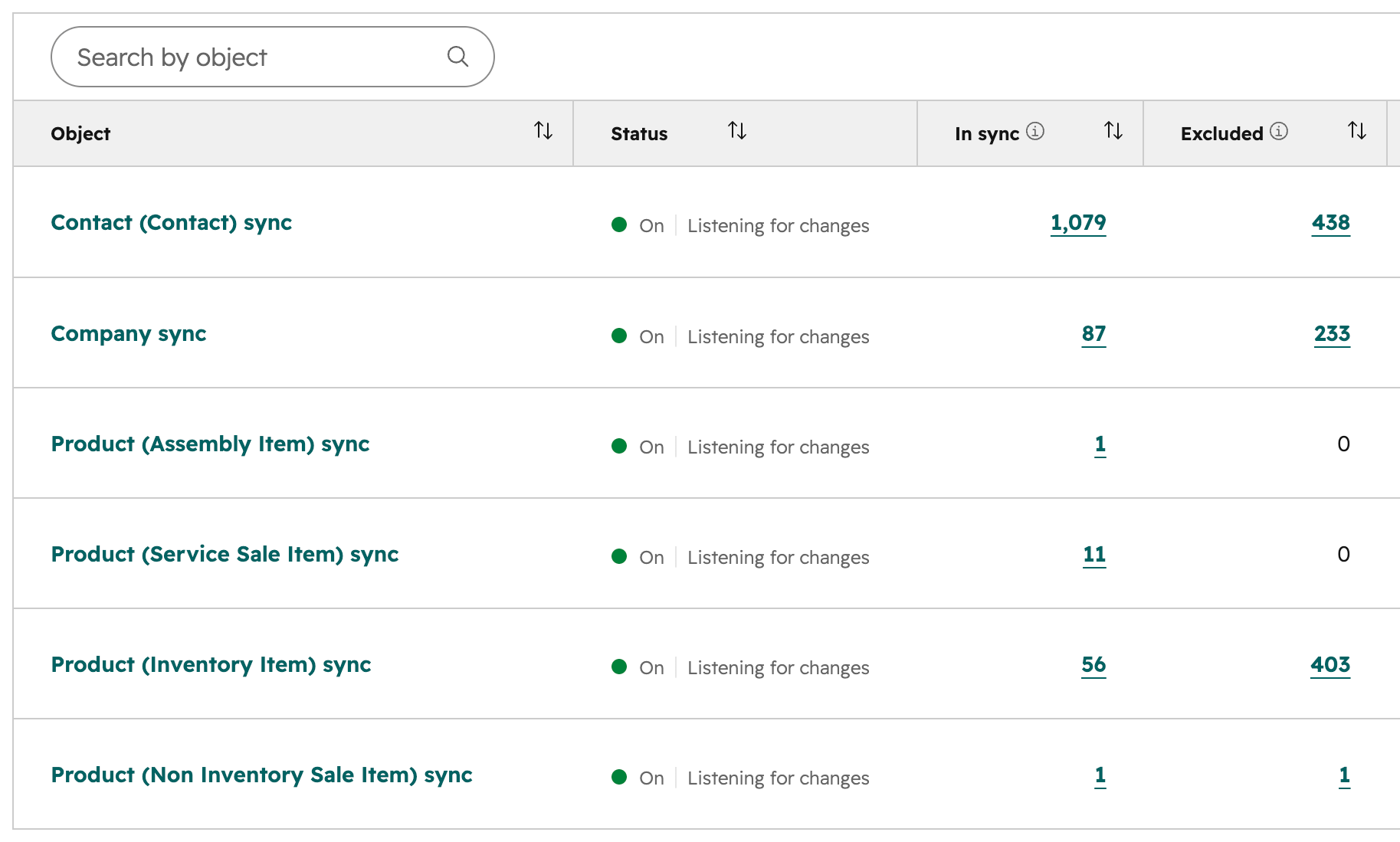Open Product (Assembly Item) sync
Image resolution: width=1400 pixels, height=842 pixels.
(x=210, y=444)
